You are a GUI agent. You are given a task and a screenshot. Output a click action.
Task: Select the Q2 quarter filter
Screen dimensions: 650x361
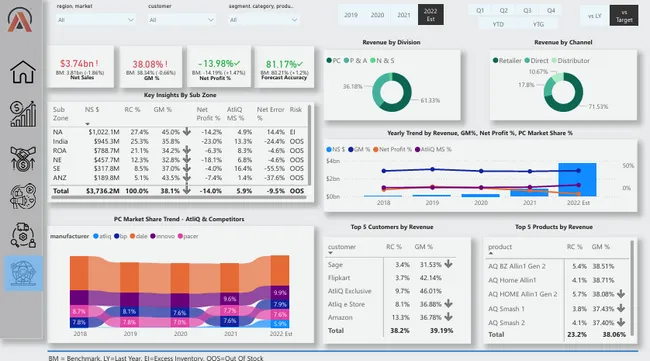pyautogui.click(x=504, y=10)
